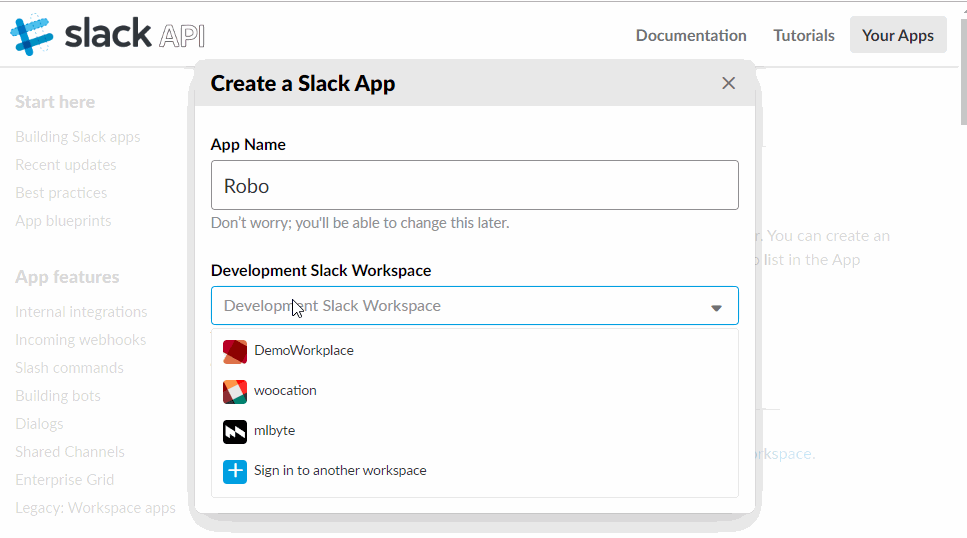This screenshot has height=538, width=967.
Task: Open the Slash commands link
Action: [70, 368]
